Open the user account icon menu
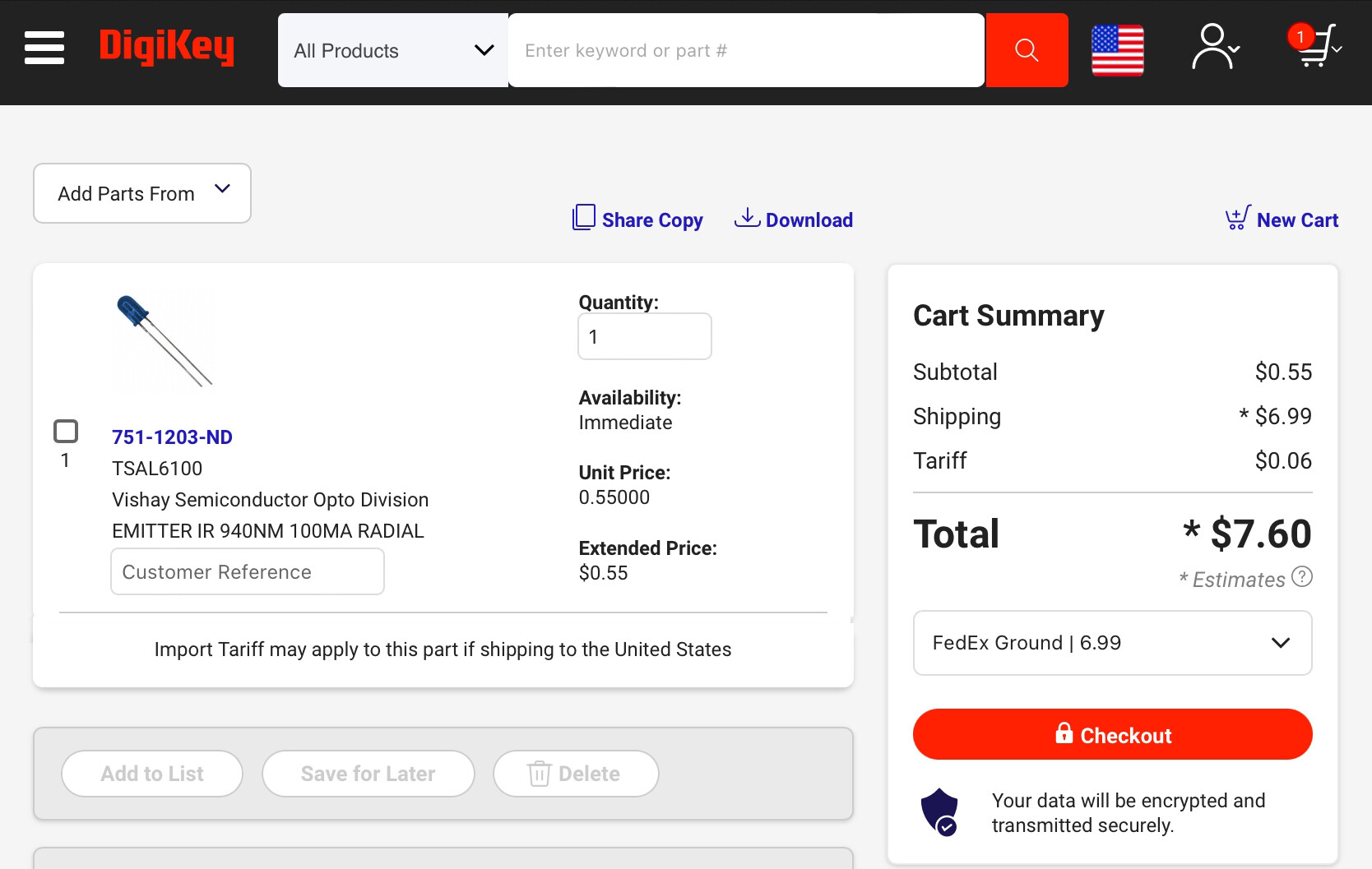The image size is (1372, 869). pos(1215,49)
